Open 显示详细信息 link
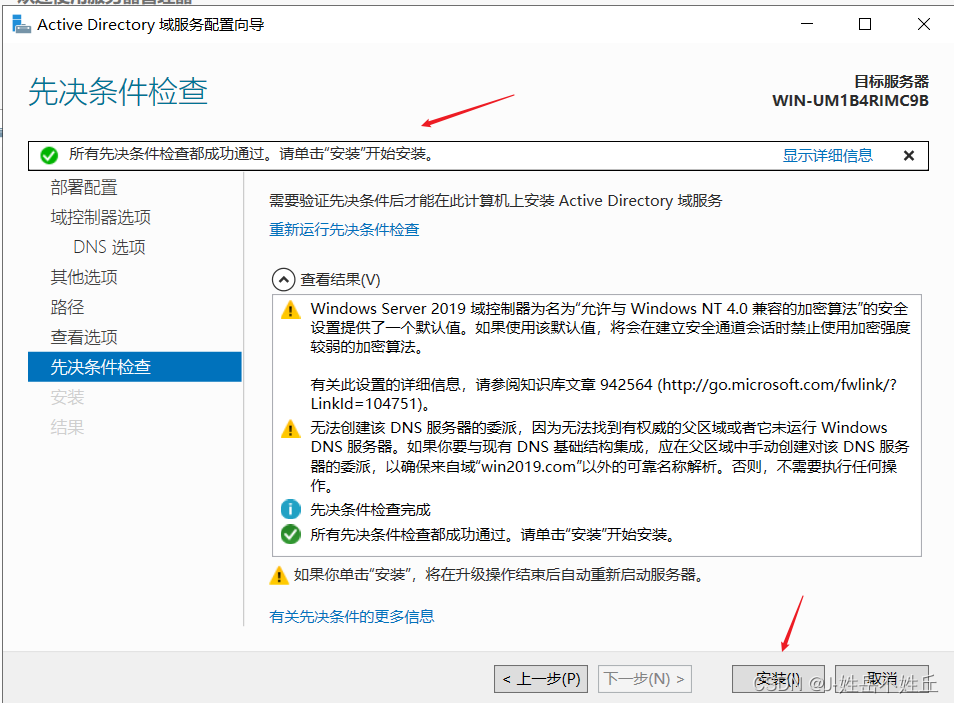The image size is (954, 703). (x=827, y=156)
